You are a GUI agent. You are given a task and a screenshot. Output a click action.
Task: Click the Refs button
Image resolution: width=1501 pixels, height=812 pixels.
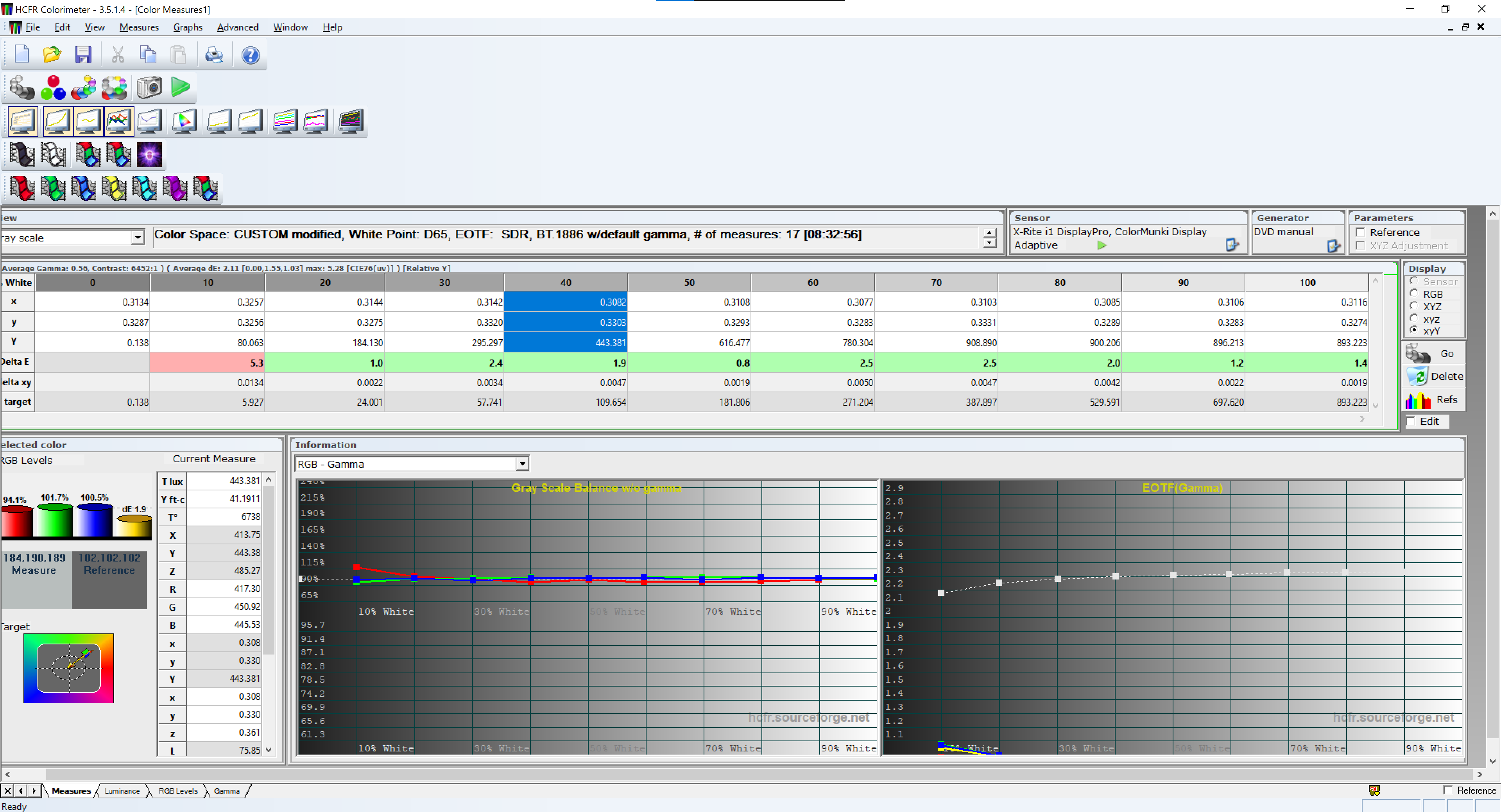point(1435,400)
